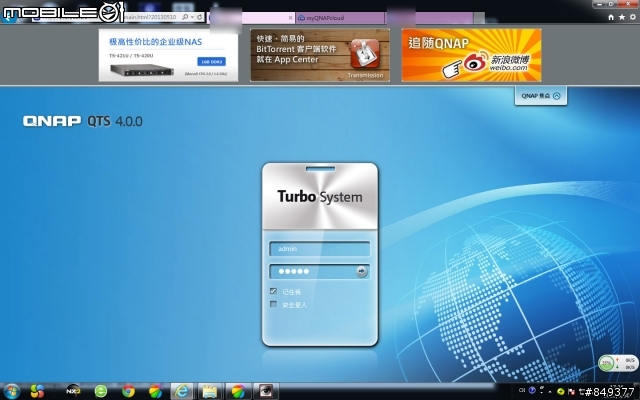The height and width of the screenshot is (400, 640).
Task: Click the password input field
Action: click(x=320, y=271)
